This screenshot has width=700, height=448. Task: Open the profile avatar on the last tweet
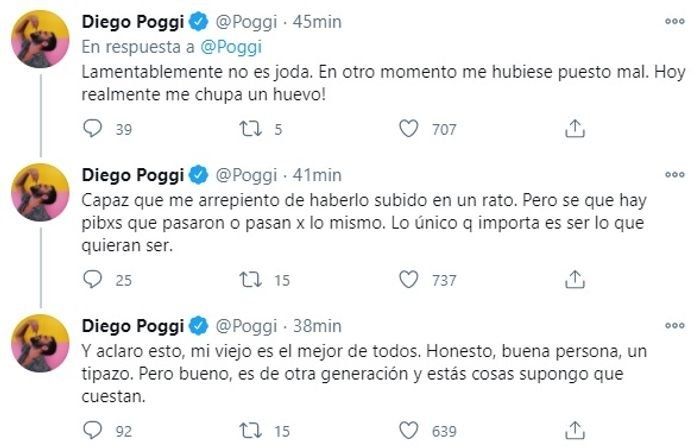(39, 343)
